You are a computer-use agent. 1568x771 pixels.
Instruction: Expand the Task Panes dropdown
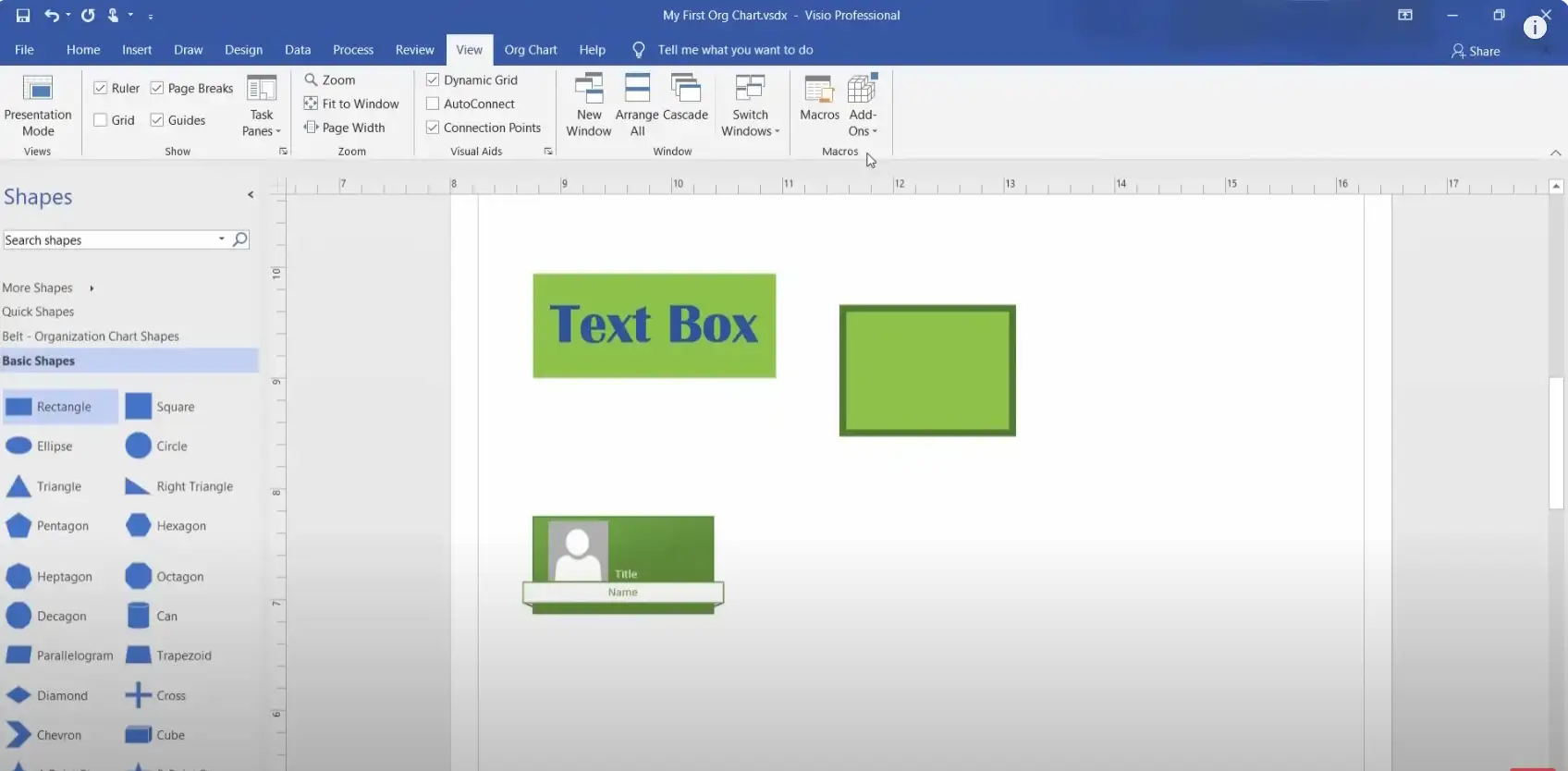(262, 122)
